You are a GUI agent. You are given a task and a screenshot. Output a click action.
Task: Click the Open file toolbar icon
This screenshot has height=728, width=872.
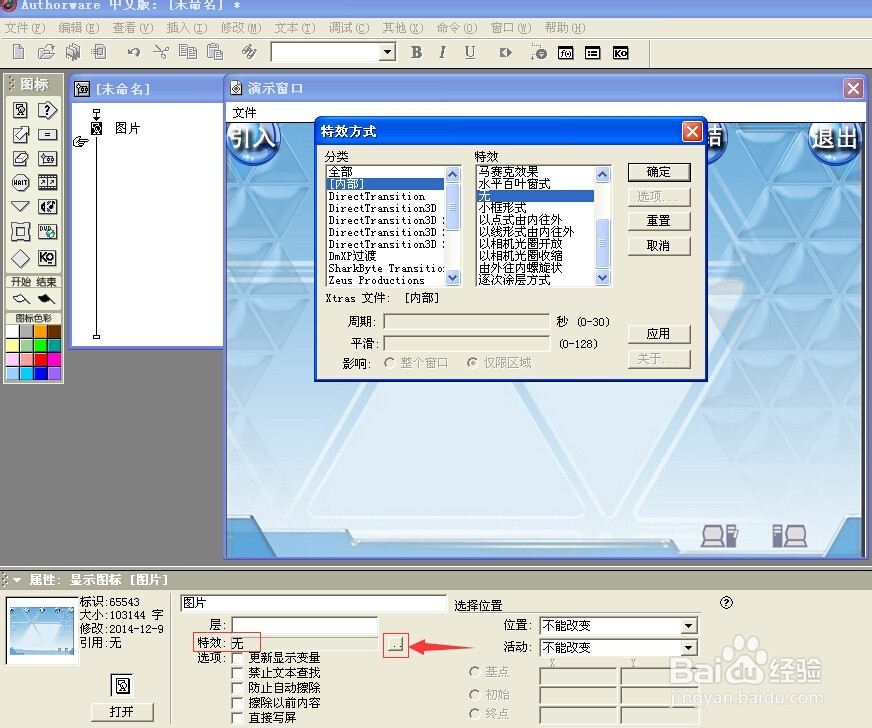pos(46,52)
